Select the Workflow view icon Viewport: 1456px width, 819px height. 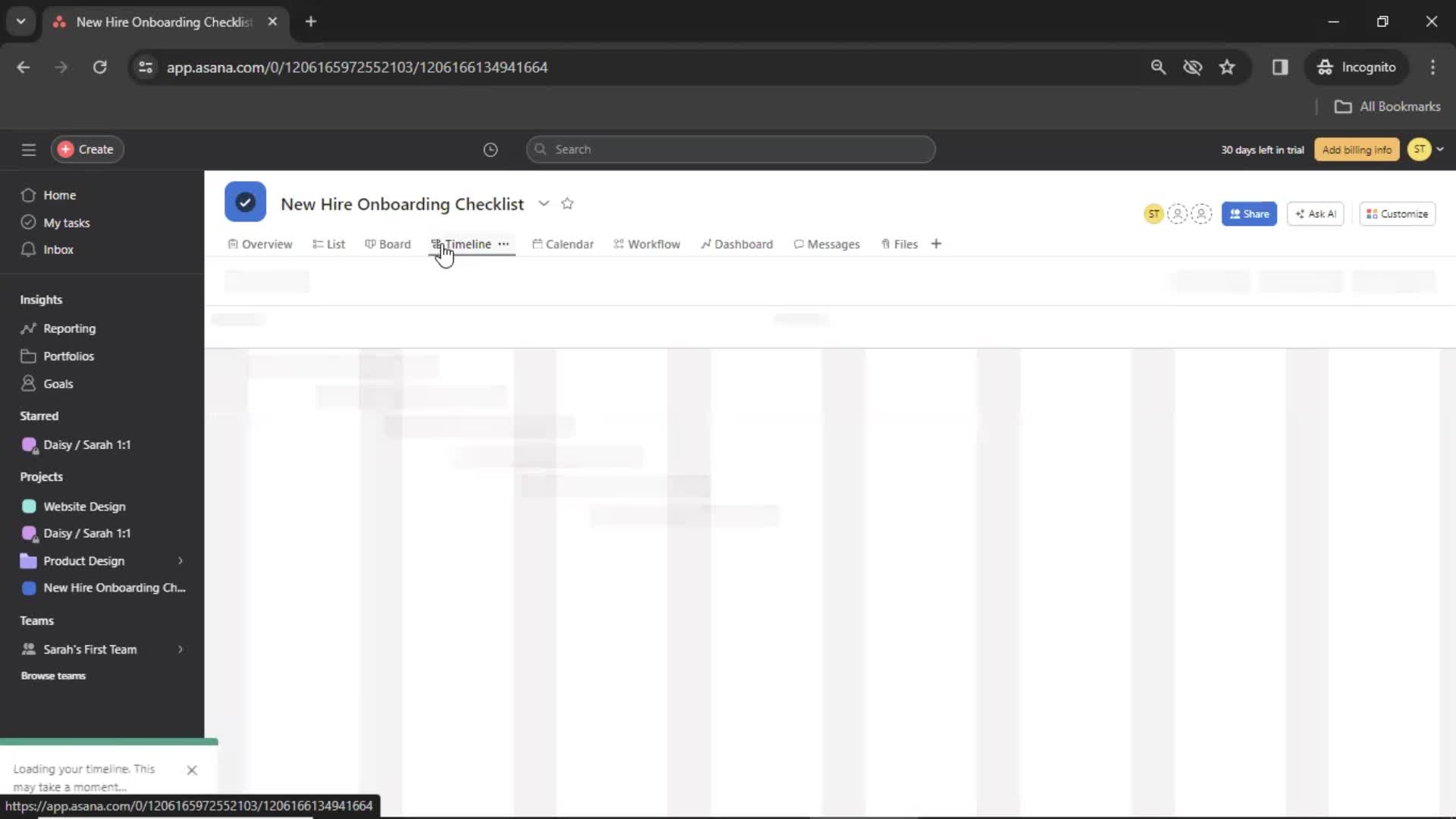click(x=618, y=244)
